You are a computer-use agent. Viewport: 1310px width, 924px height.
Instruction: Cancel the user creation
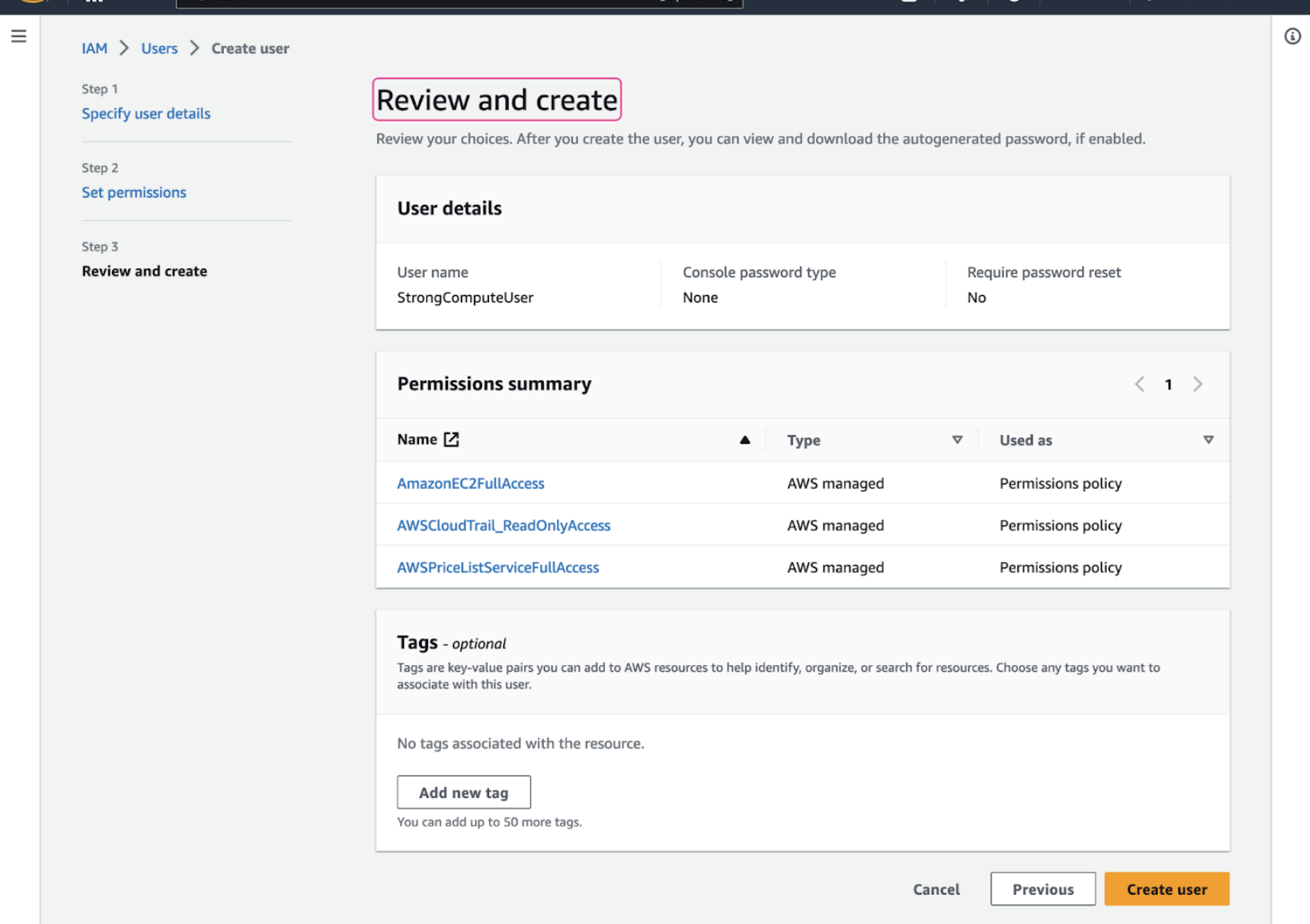pyautogui.click(x=936, y=889)
